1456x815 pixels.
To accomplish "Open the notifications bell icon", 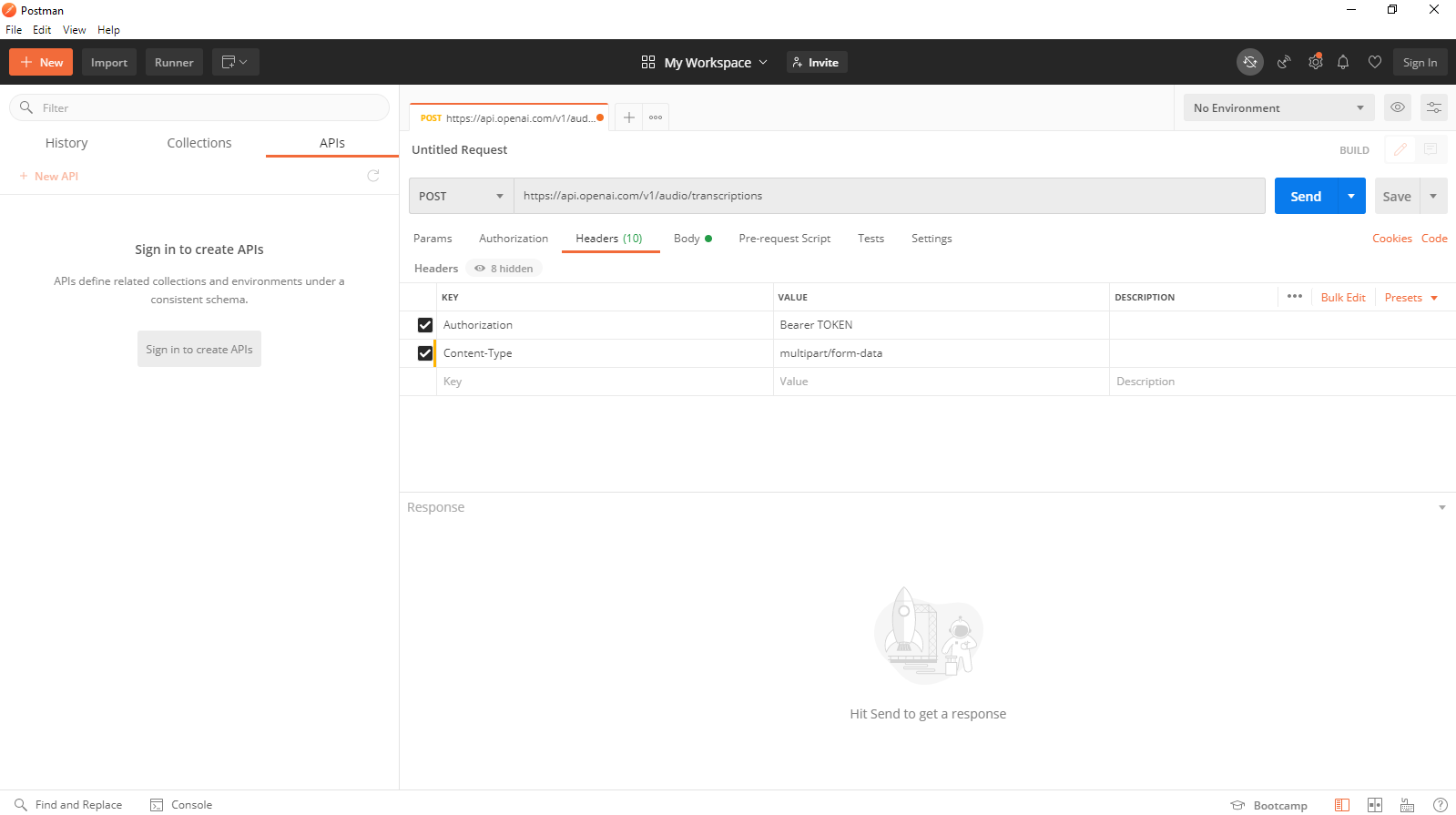I will pos(1343,62).
